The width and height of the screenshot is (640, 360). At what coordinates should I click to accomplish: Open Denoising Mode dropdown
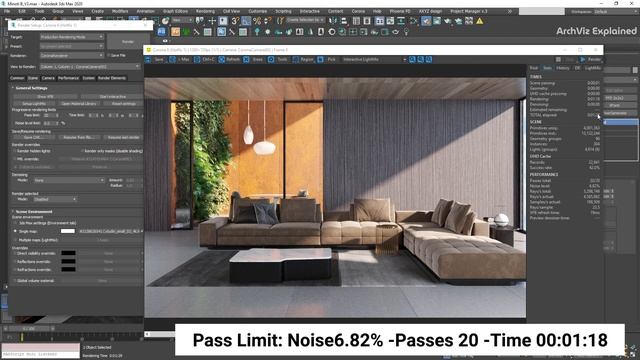pyautogui.click(x=69, y=180)
